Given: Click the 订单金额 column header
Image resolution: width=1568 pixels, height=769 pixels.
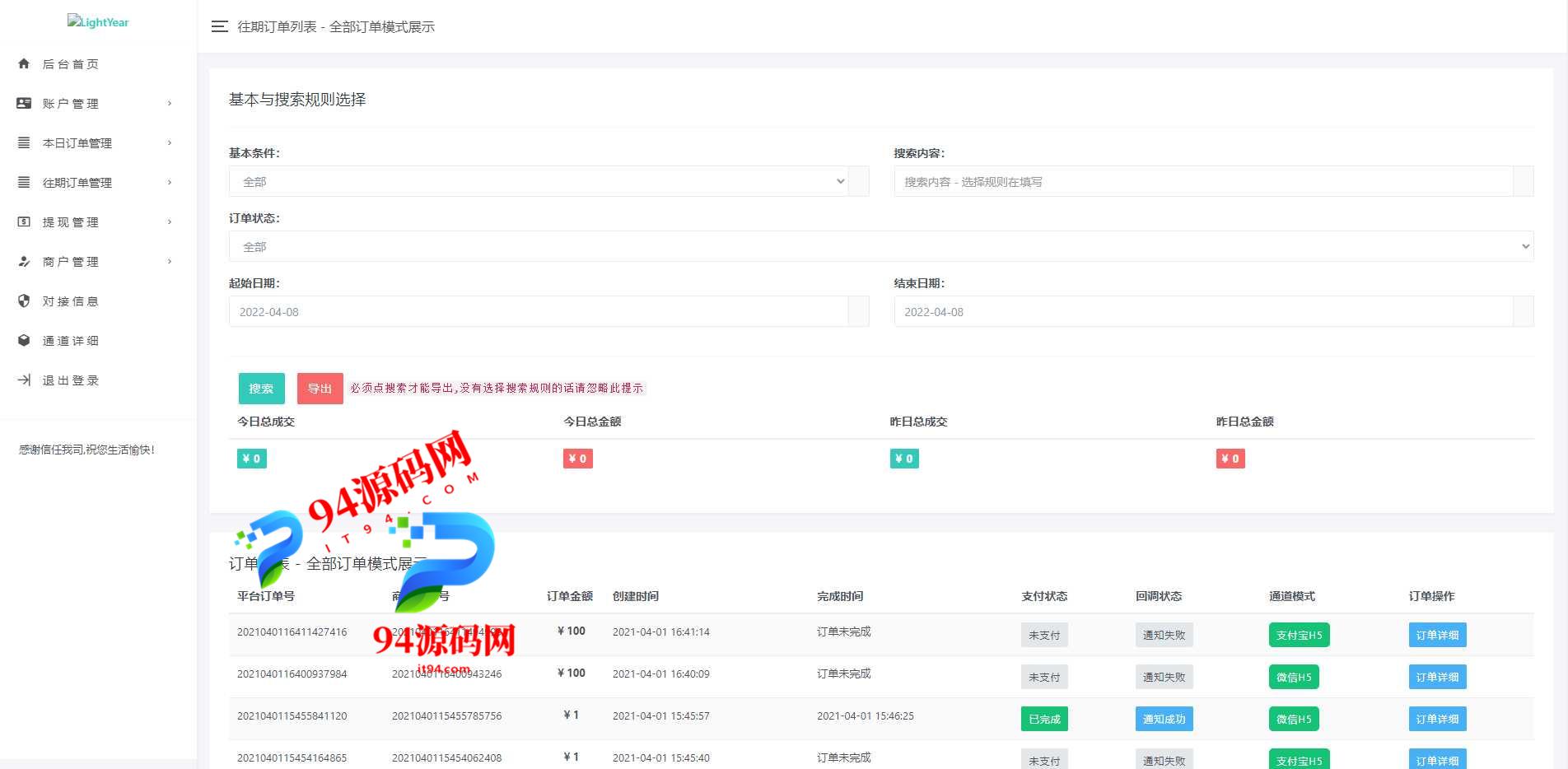Looking at the screenshot, I should pos(570,595).
